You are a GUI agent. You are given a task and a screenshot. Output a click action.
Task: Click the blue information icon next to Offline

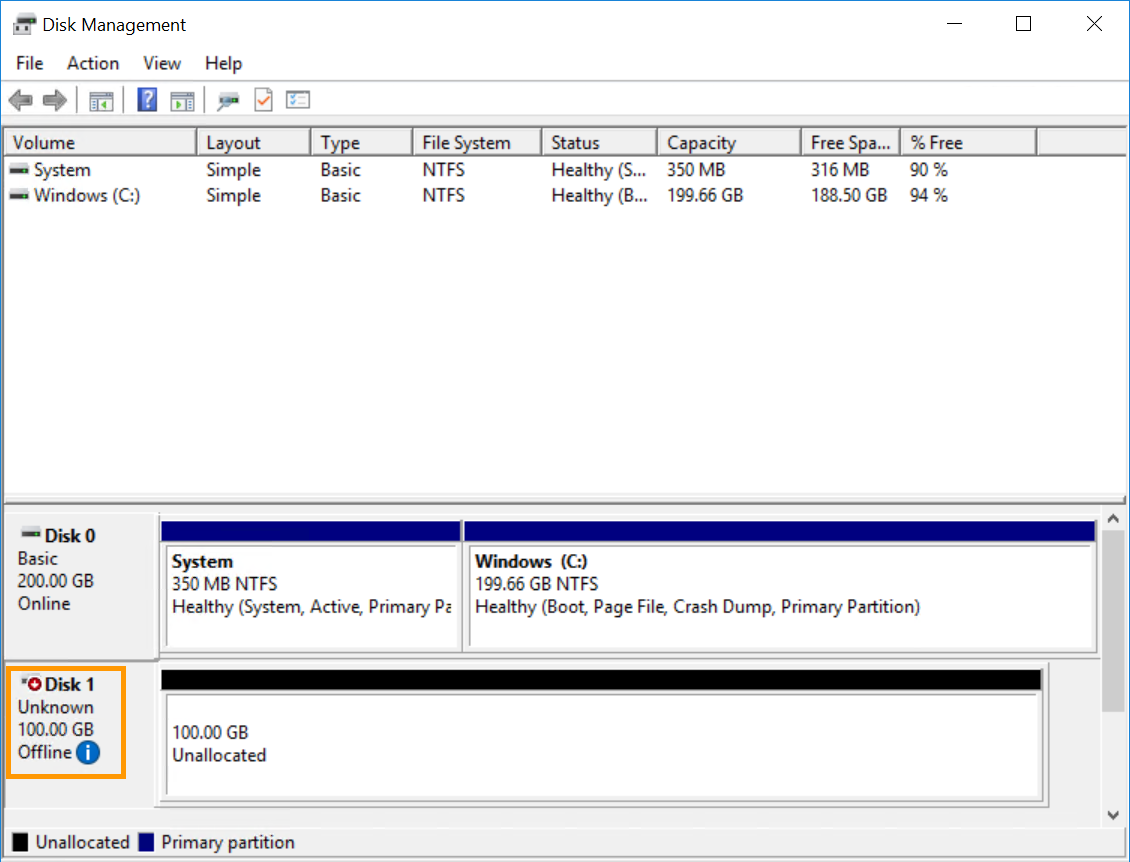point(88,753)
